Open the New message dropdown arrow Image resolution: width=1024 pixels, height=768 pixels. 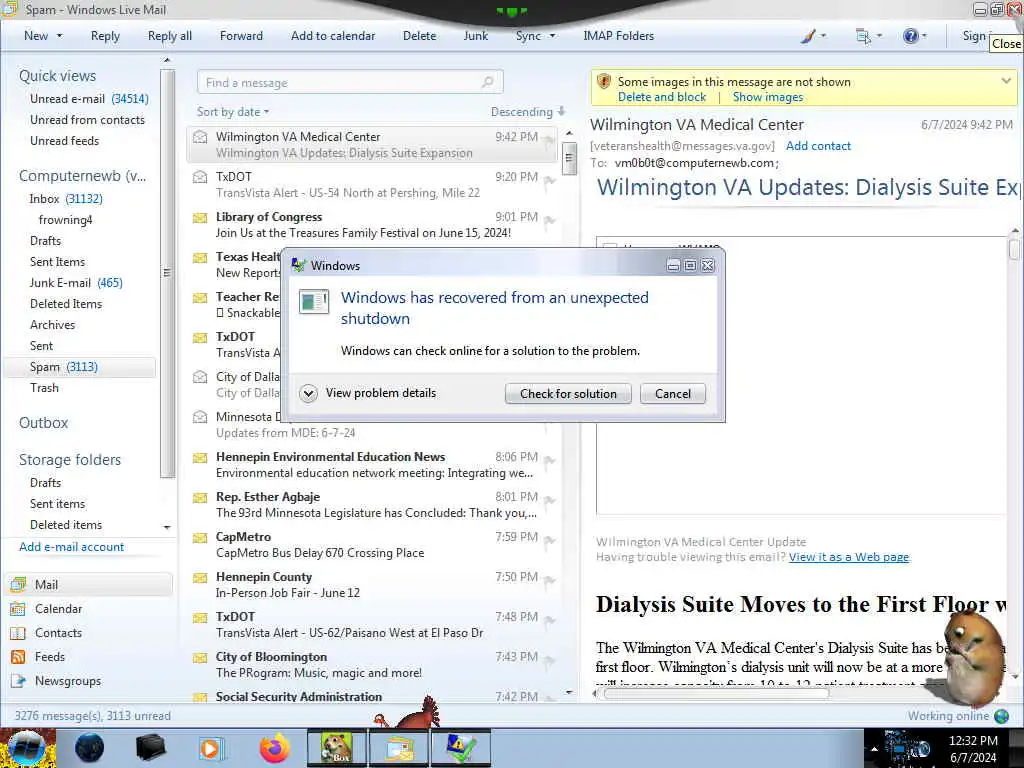click(x=59, y=36)
